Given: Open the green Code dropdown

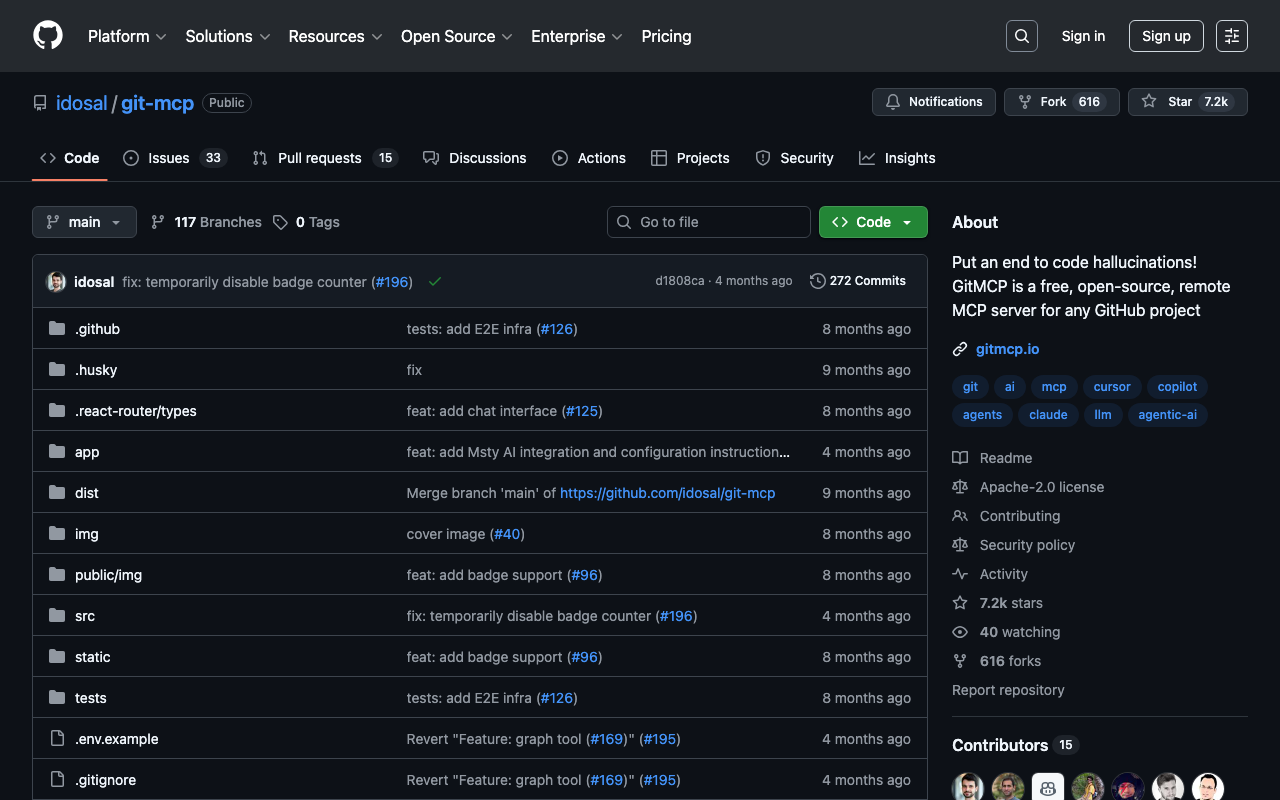Looking at the screenshot, I should [873, 222].
